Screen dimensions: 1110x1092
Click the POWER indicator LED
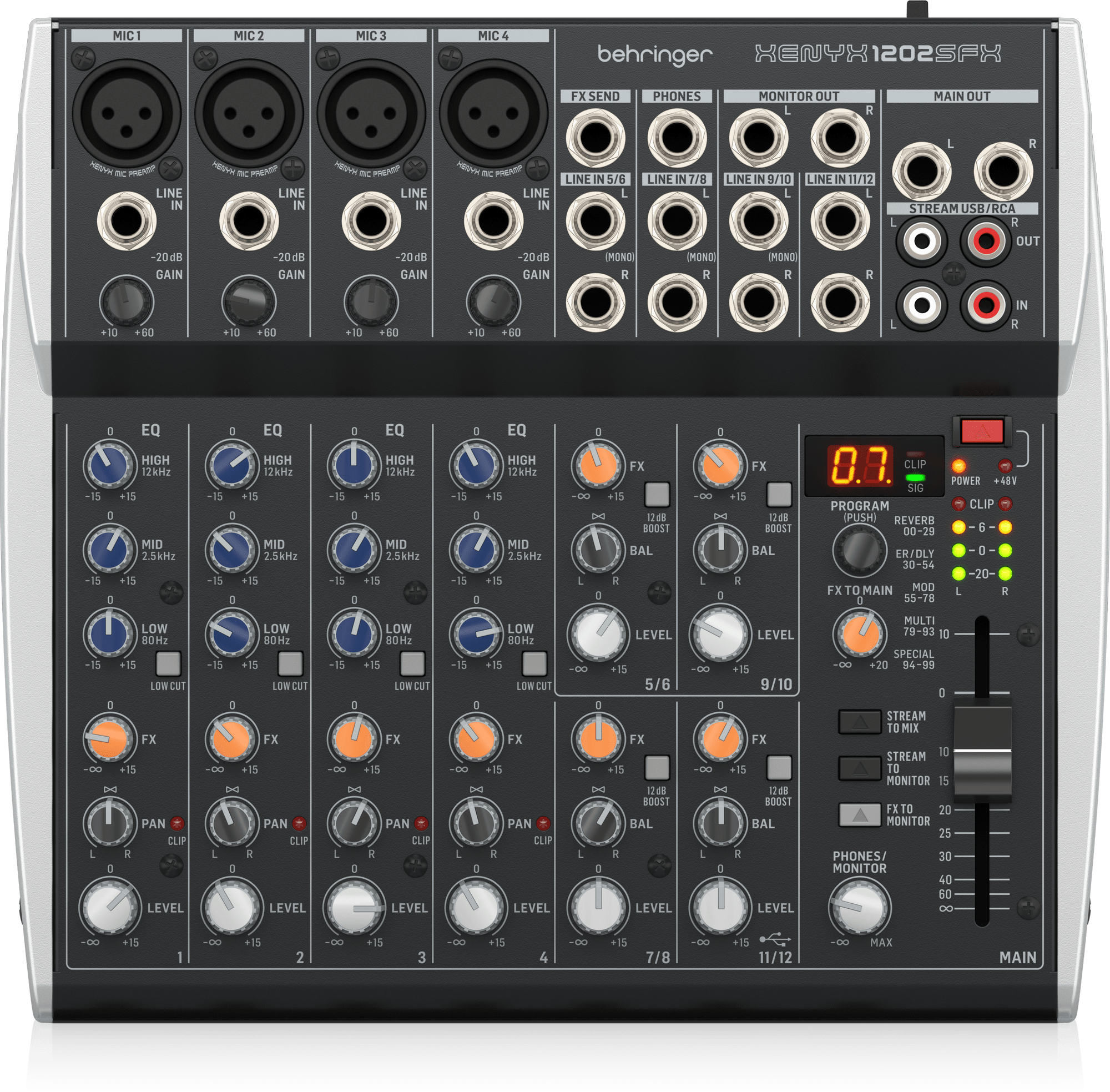(958, 465)
